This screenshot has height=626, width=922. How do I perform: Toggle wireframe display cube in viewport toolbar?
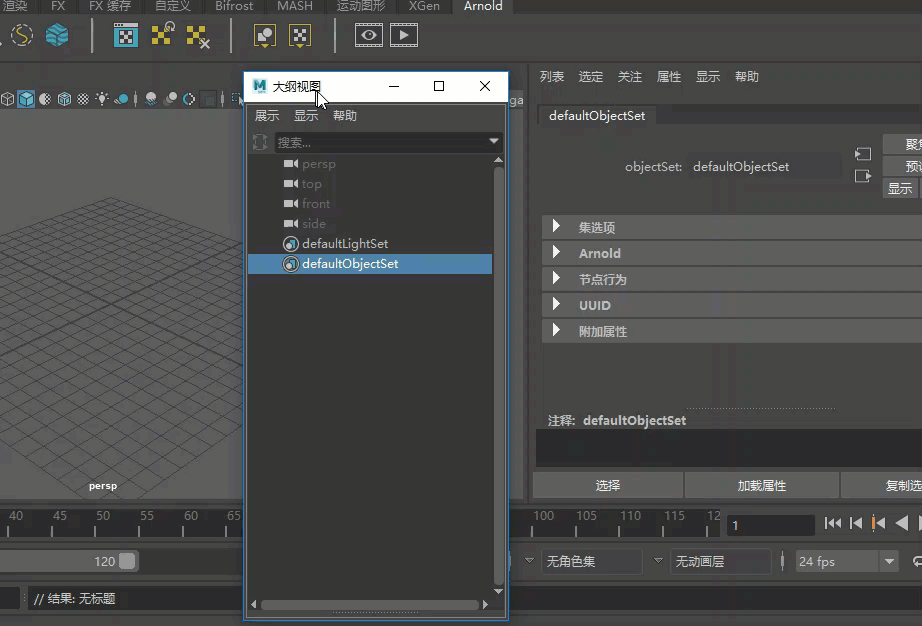click(x=8, y=99)
